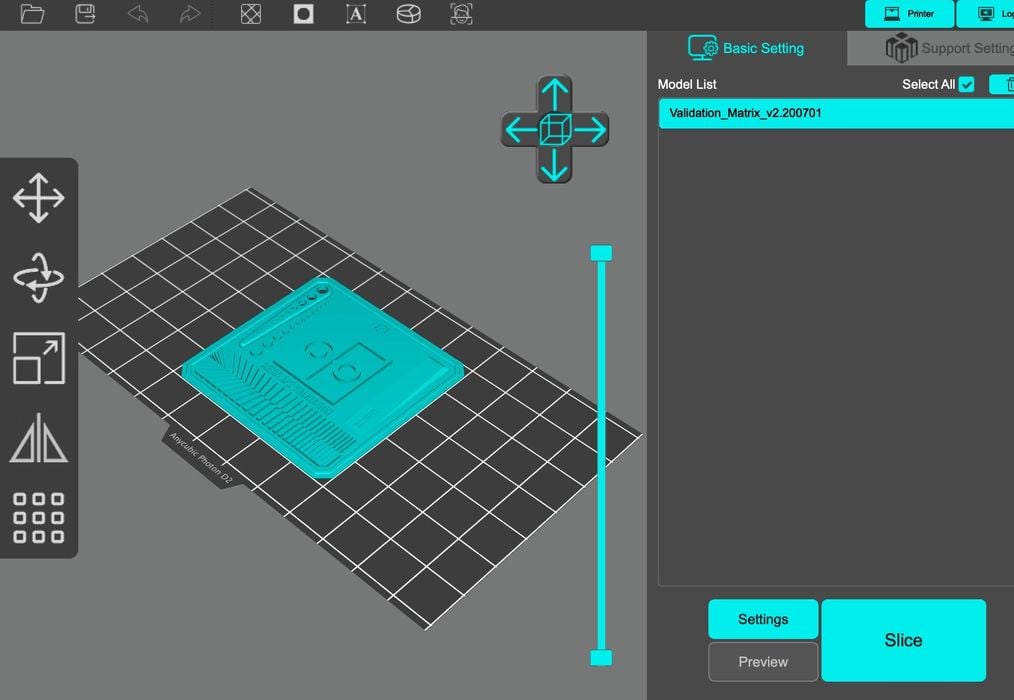Open the text tool icon
This screenshot has height=700, width=1014.
point(356,14)
